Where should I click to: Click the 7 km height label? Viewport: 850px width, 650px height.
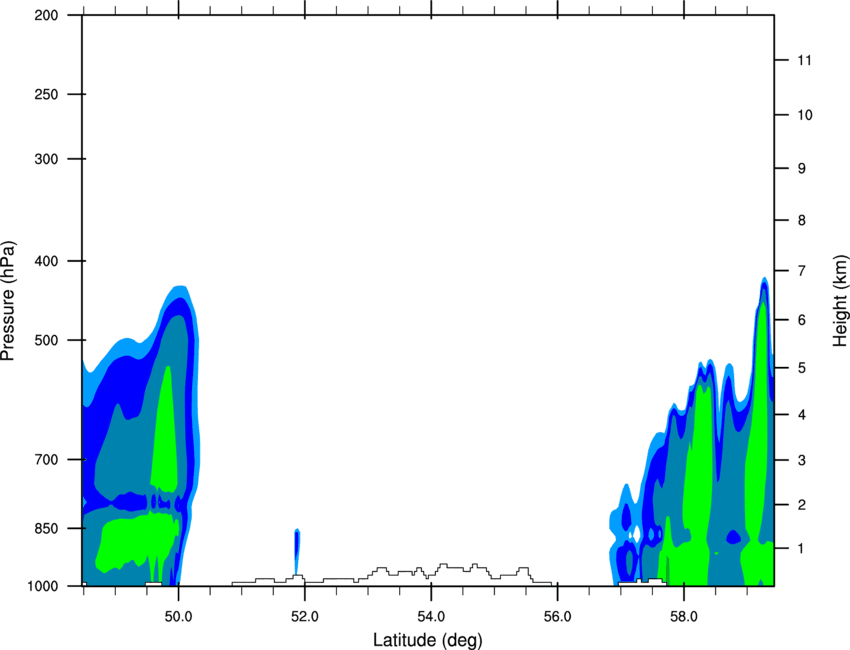(802, 270)
